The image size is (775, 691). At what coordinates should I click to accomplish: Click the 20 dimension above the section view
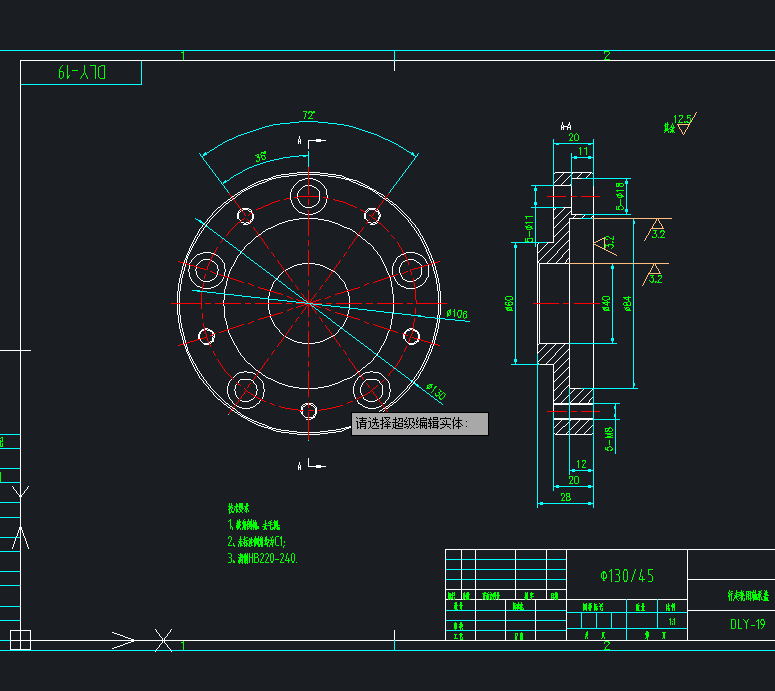tap(573, 137)
